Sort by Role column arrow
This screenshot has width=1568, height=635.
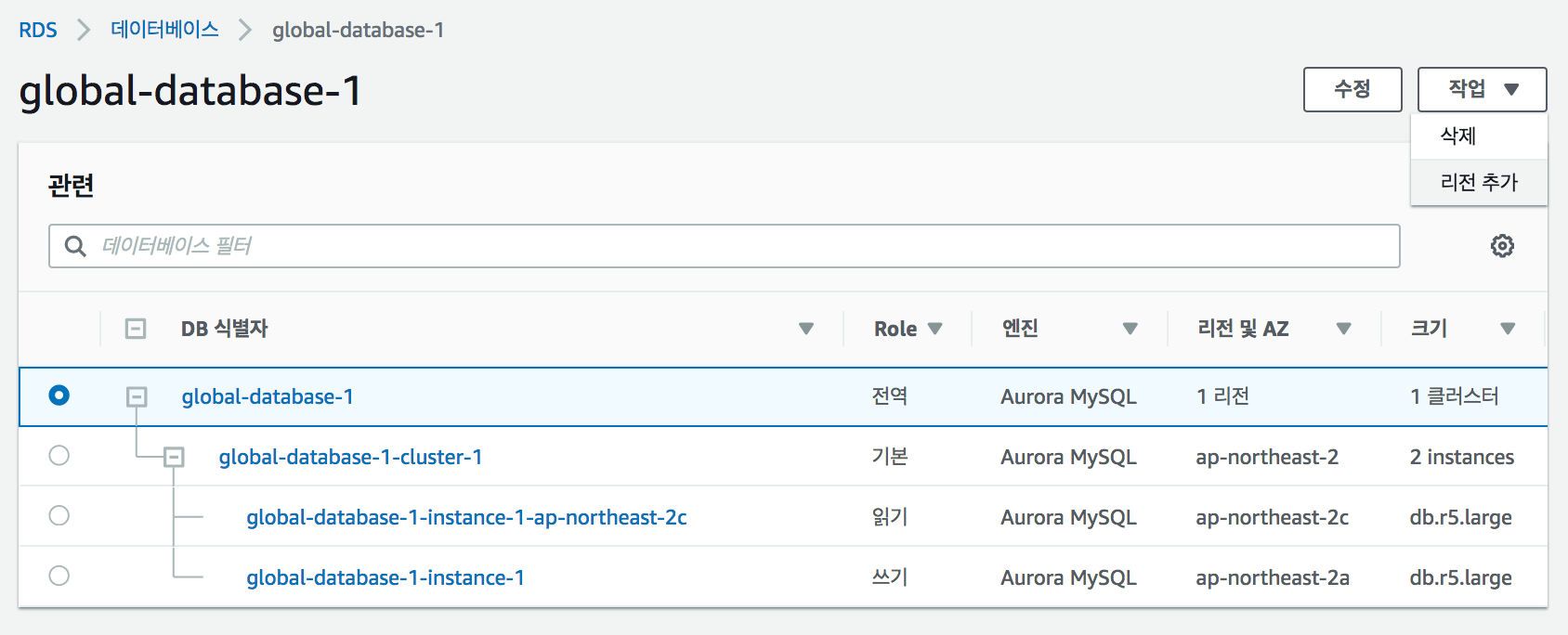click(x=935, y=329)
